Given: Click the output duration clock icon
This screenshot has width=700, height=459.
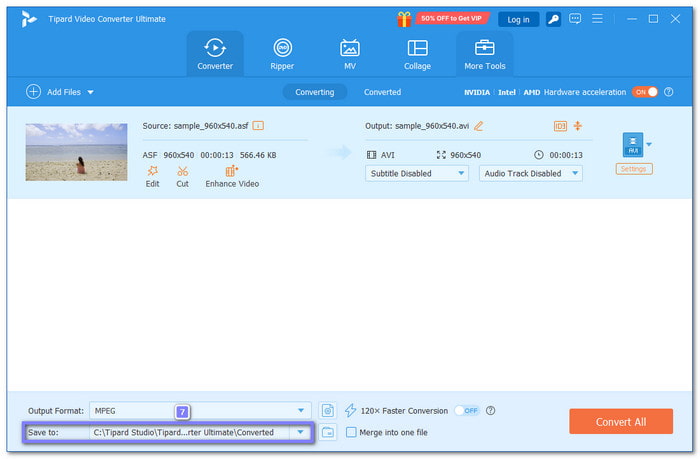Looking at the screenshot, I should click(539, 155).
